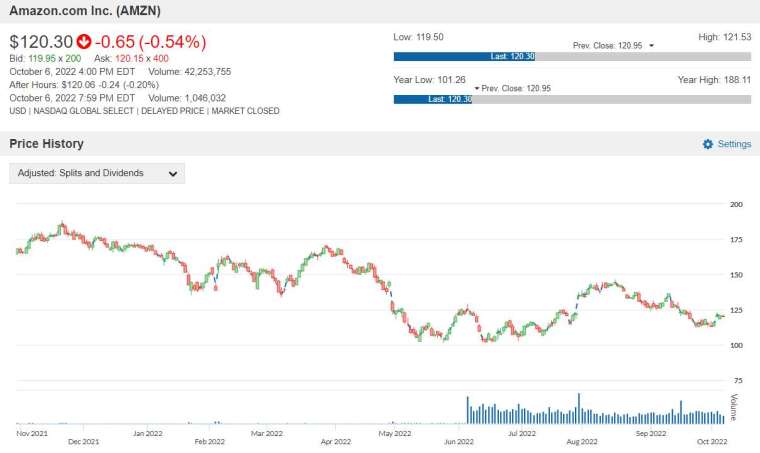Click the Volume: 42,253,755 text
The height and width of the screenshot is (453, 760).
click(x=190, y=72)
